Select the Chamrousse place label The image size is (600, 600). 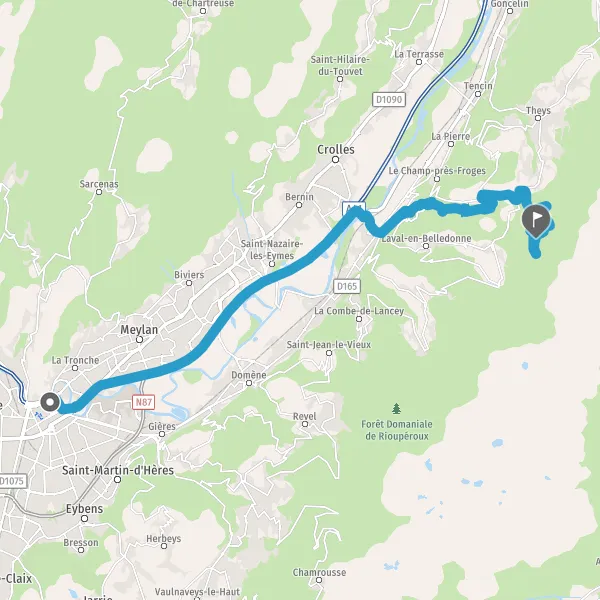[x=319, y=572]
